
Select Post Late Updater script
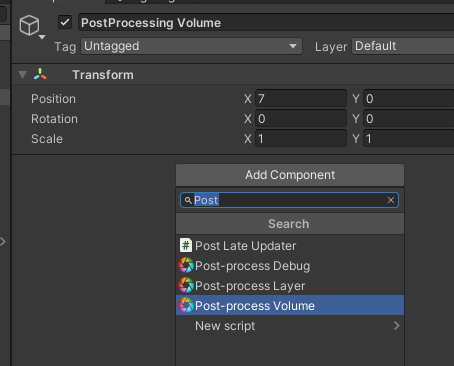pyautogui.click(x=290, y=246)
